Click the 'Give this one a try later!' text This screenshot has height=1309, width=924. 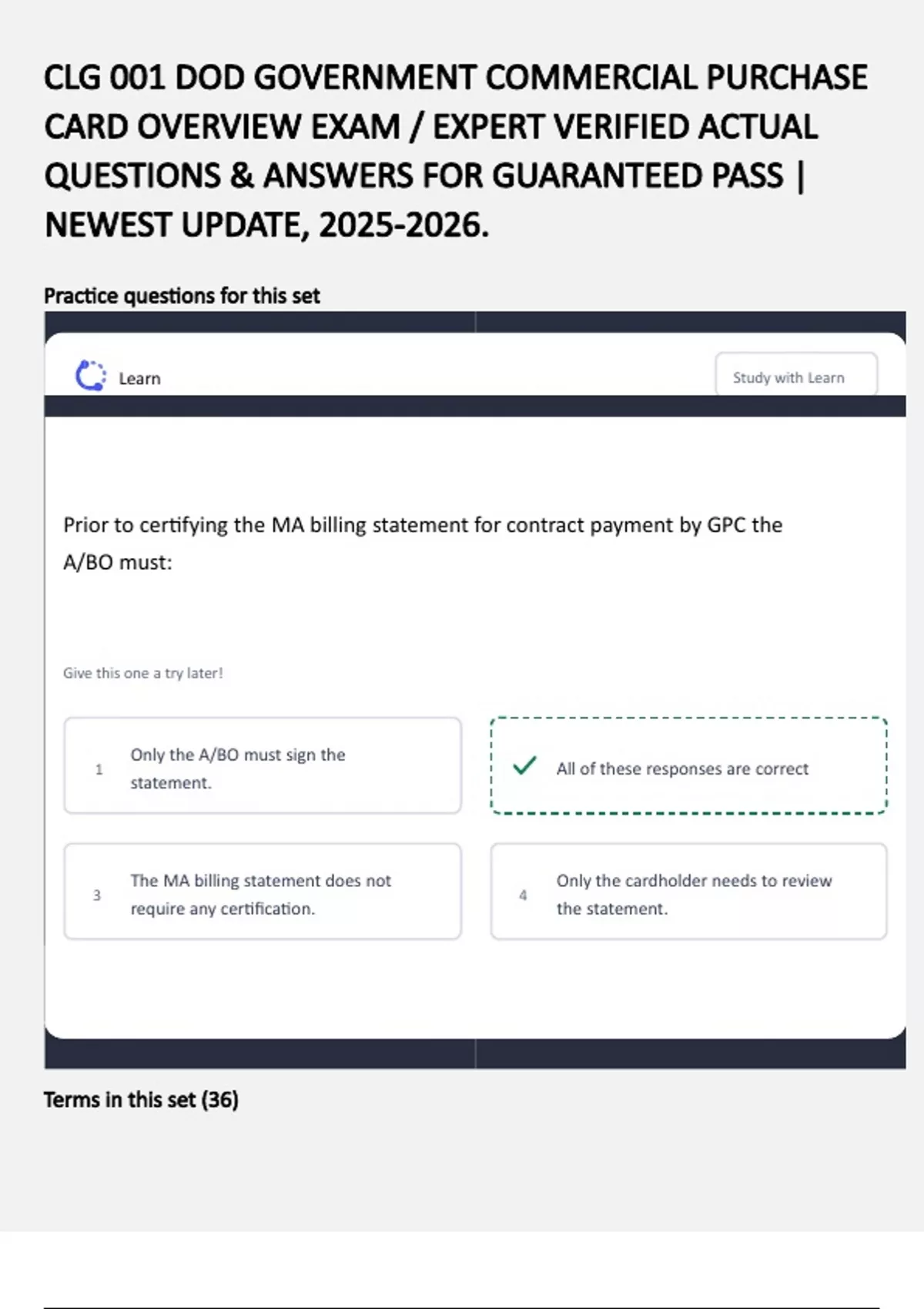143,673
